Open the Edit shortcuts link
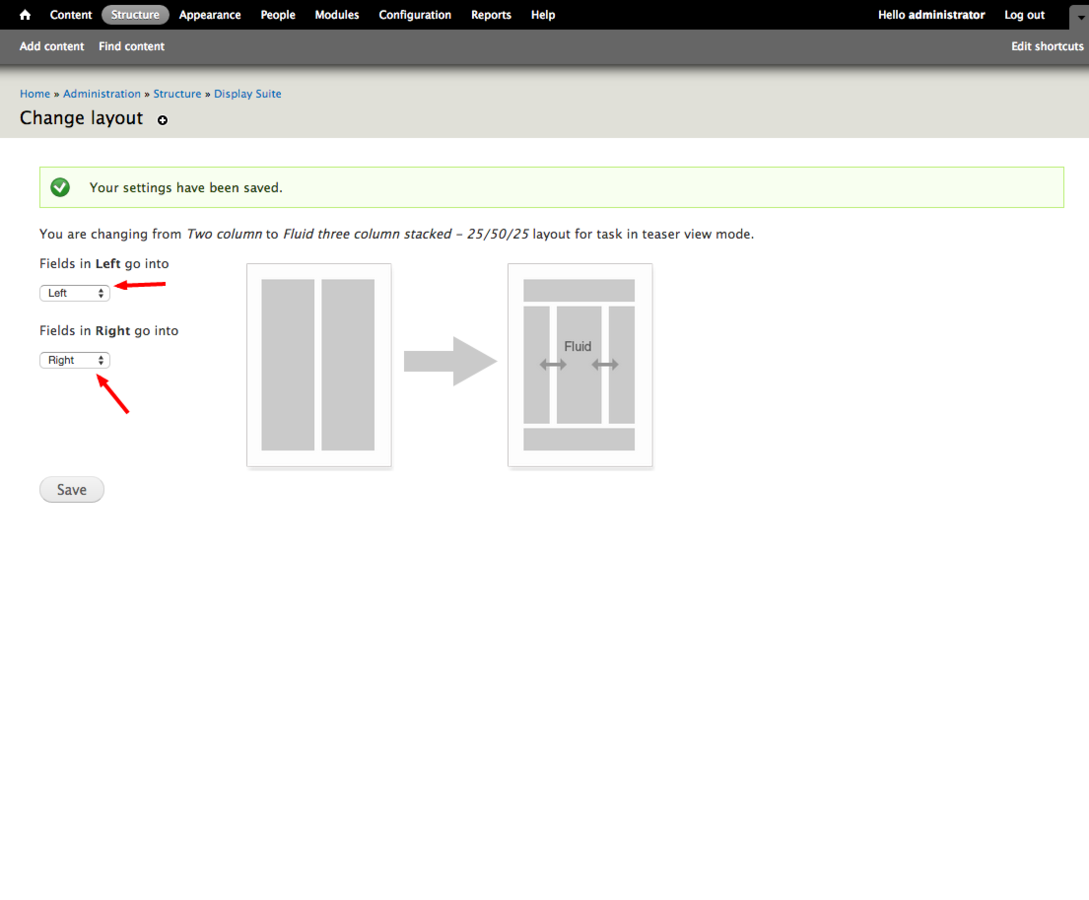The width and height of the screenshot is (1089, 900). click(1047, 47)
